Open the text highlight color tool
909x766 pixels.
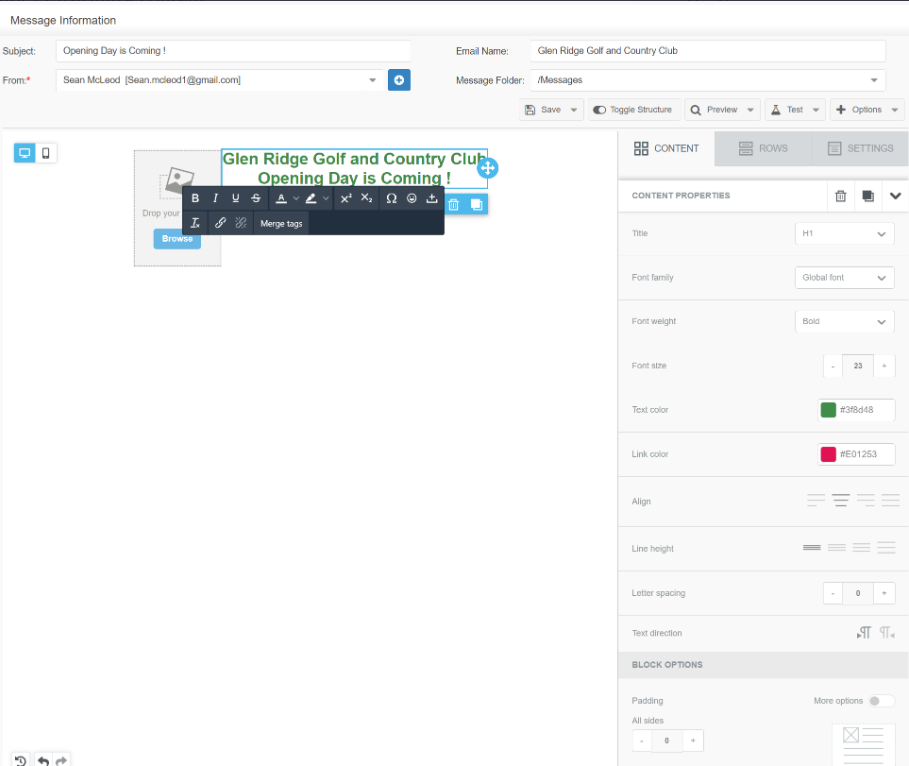311,198
